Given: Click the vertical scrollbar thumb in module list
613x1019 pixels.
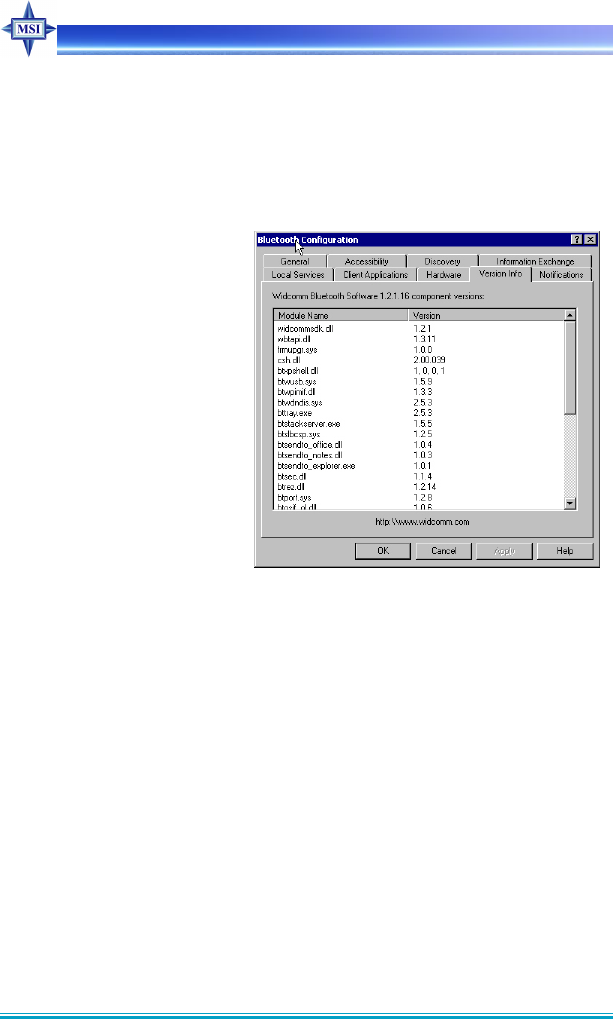Looking at the screenshot, I should click(x=570, y=367).
